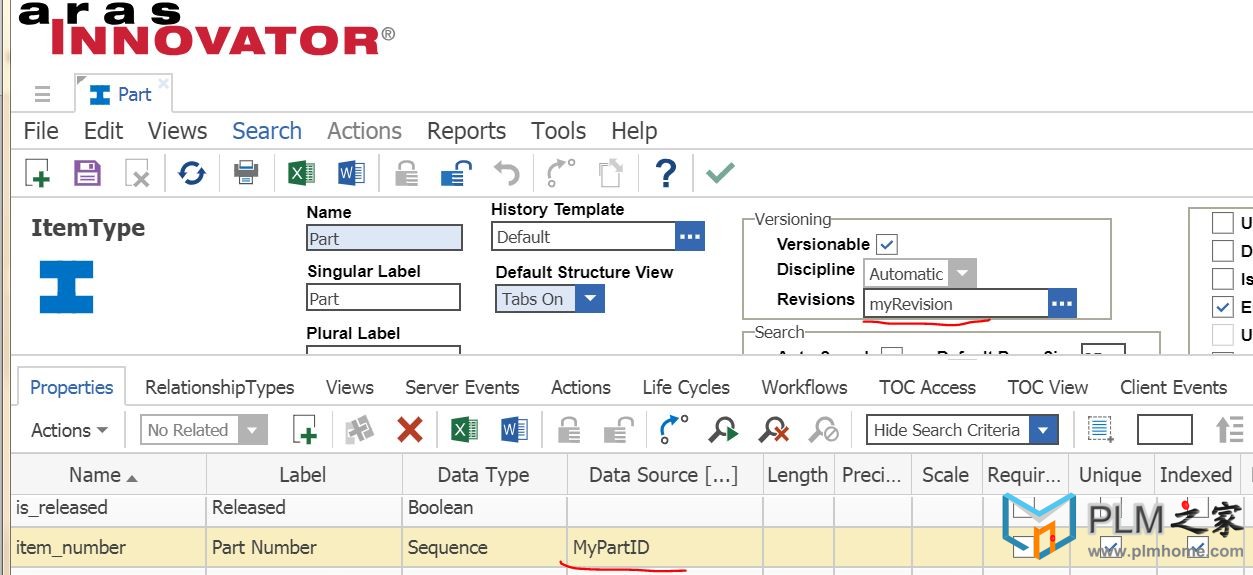Toggle the Versionable checkbox

coord(887,244)
